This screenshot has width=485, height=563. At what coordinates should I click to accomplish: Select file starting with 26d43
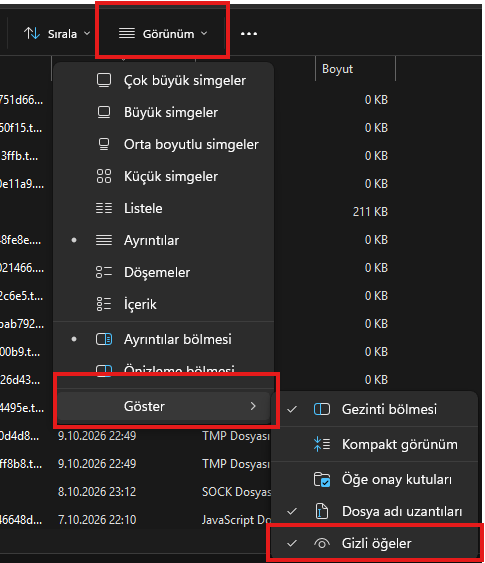point(20,380)
